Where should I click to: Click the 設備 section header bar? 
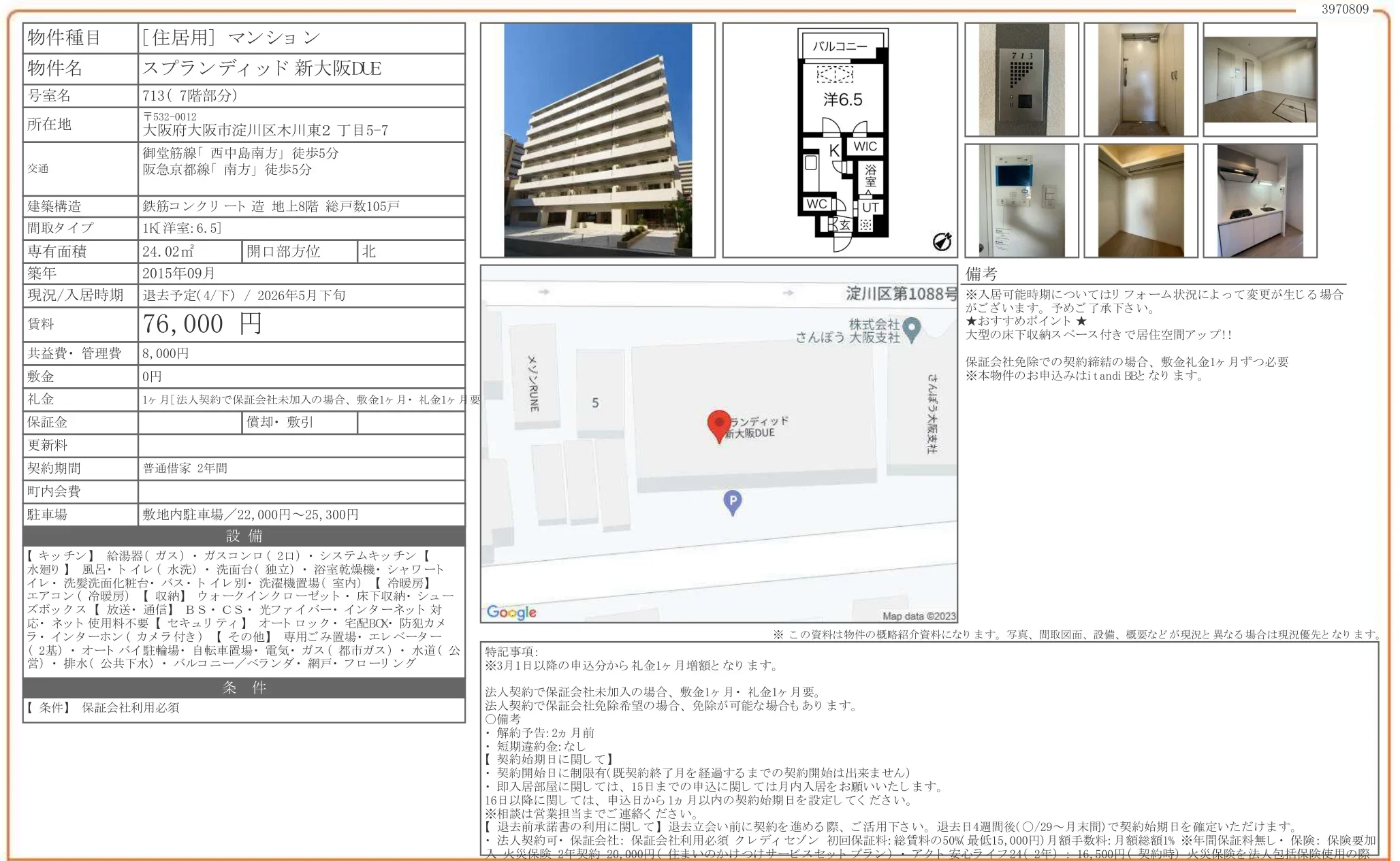coord(243,538)
